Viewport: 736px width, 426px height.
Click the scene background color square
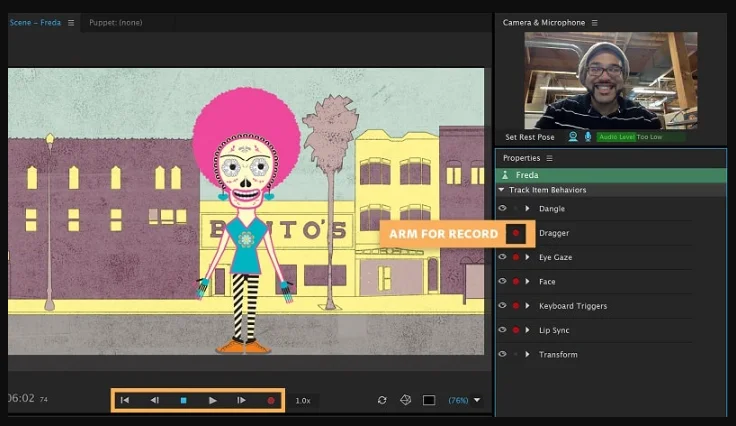(x=429, y=400)
